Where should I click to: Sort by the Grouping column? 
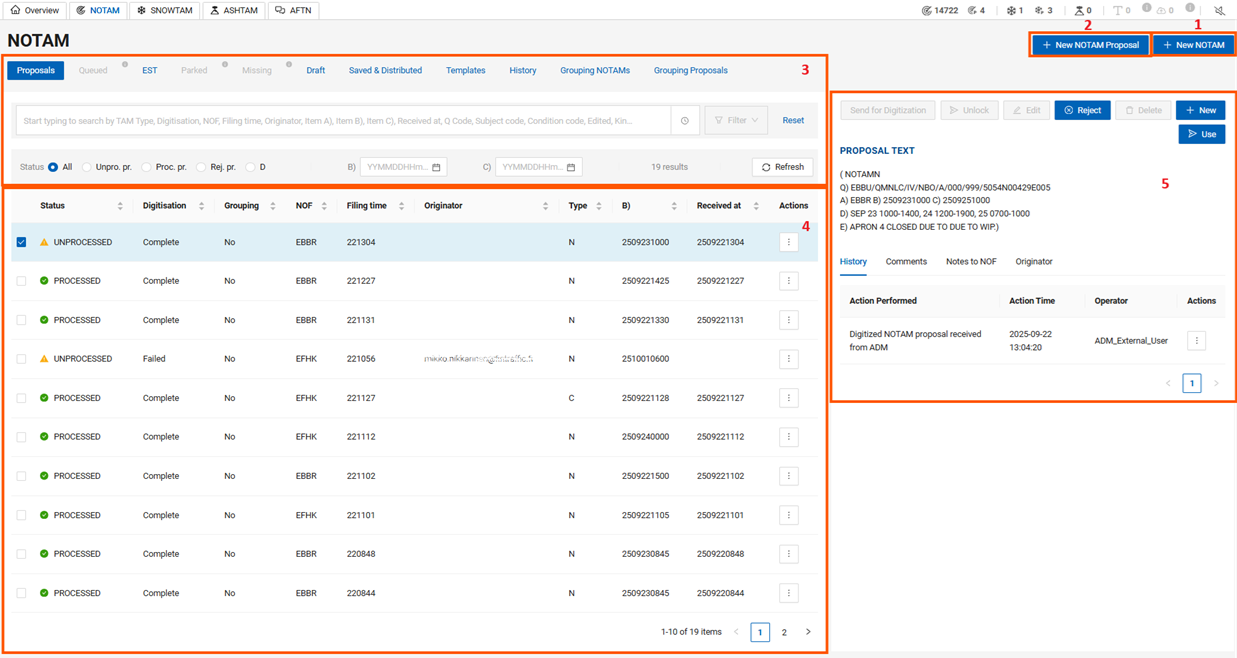tap(272, 206)
